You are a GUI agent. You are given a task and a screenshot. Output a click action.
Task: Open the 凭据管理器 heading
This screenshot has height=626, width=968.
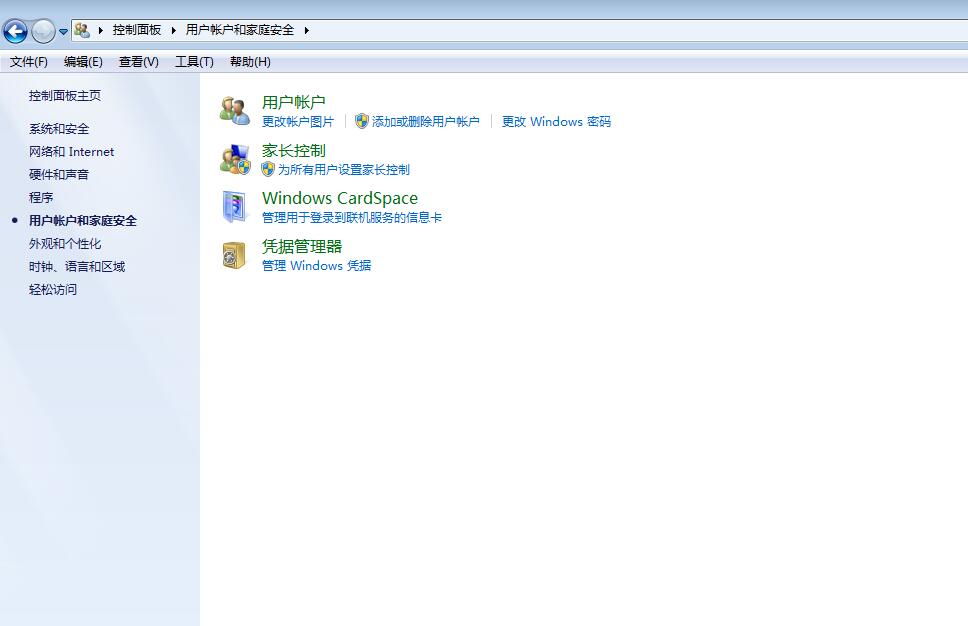pos(302,246)
